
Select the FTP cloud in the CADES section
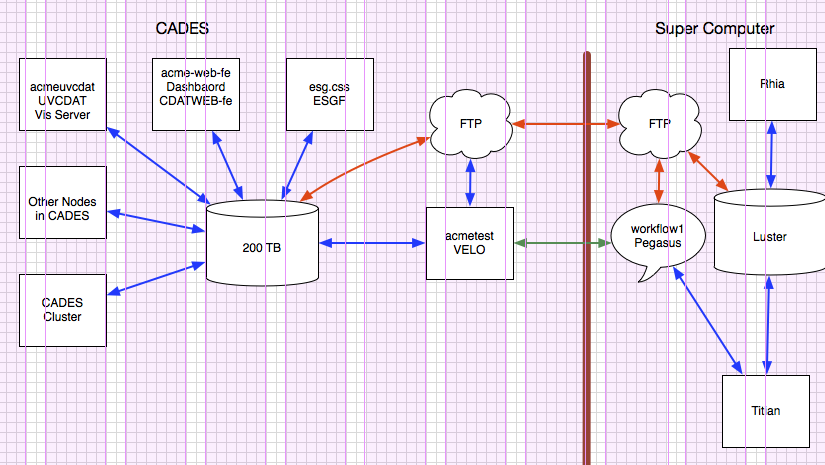(470, 124)
